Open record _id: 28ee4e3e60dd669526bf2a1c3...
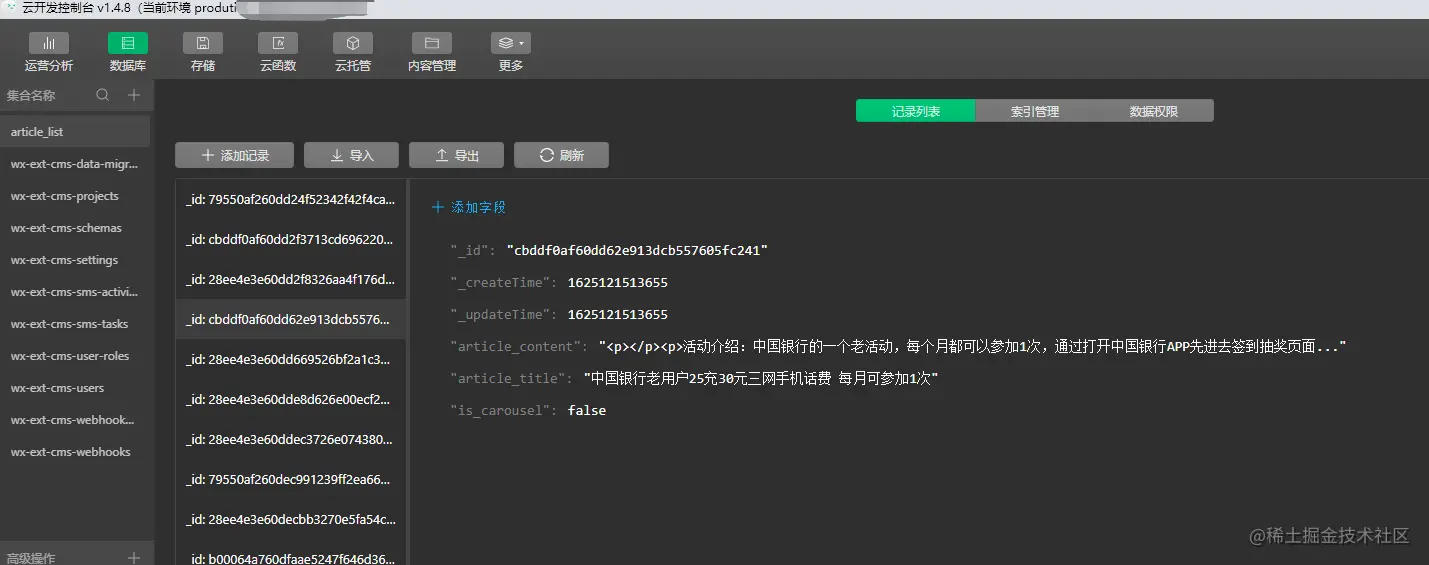Image resolution: width=1429 pixels, height=565 pixels. click(x=291, y=359)
